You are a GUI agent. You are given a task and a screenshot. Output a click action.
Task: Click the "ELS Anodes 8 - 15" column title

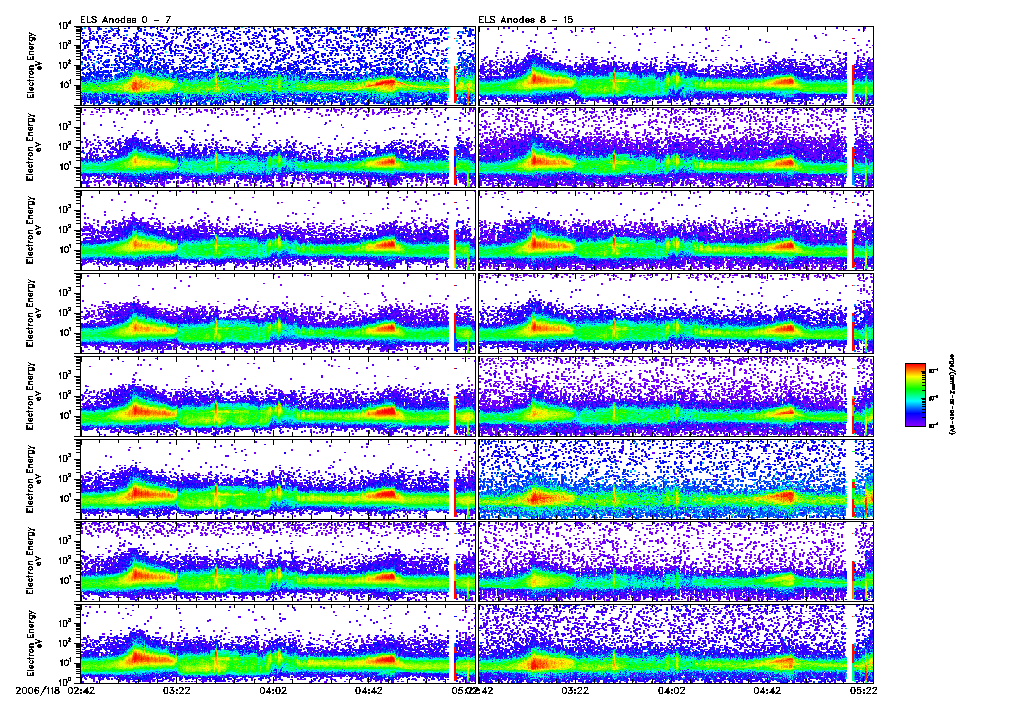526,20
